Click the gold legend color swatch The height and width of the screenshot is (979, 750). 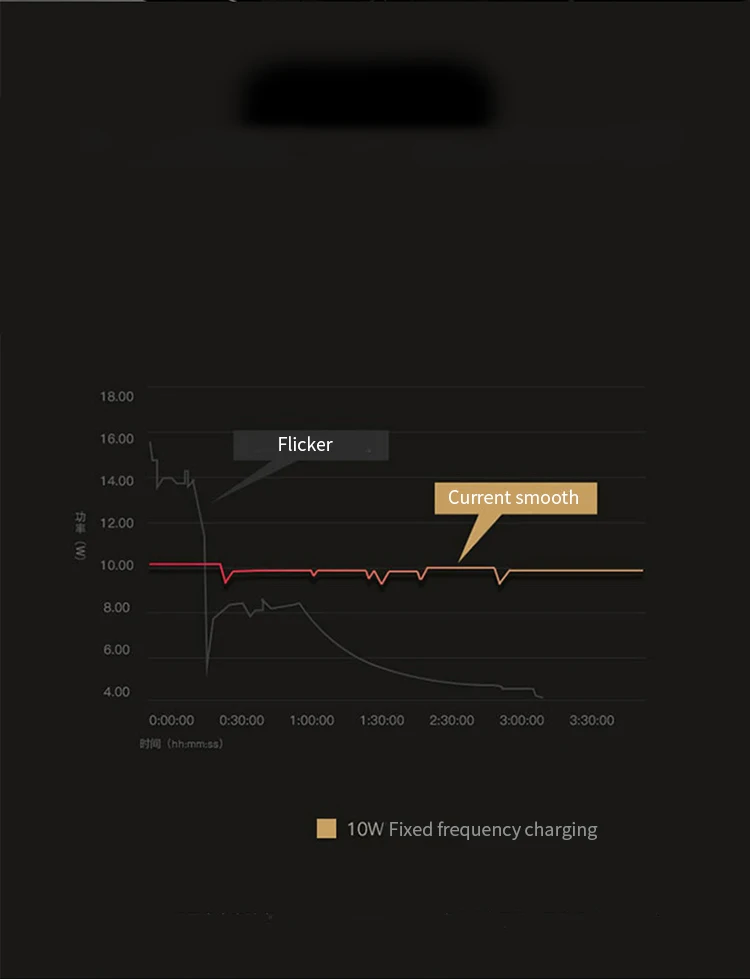326,829
